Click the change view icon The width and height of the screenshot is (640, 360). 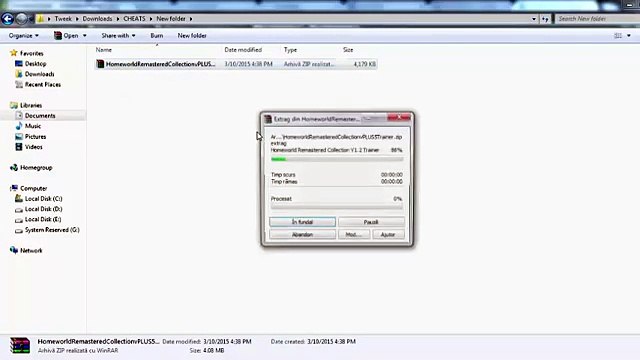pyautogui.click(x=618, y=36)
